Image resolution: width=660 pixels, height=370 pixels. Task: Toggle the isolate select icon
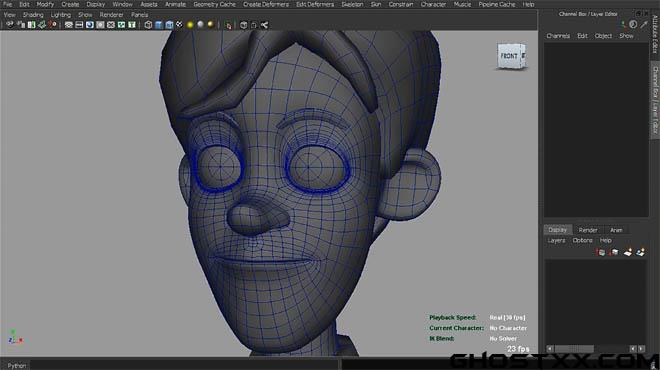(x=229, y=26)
